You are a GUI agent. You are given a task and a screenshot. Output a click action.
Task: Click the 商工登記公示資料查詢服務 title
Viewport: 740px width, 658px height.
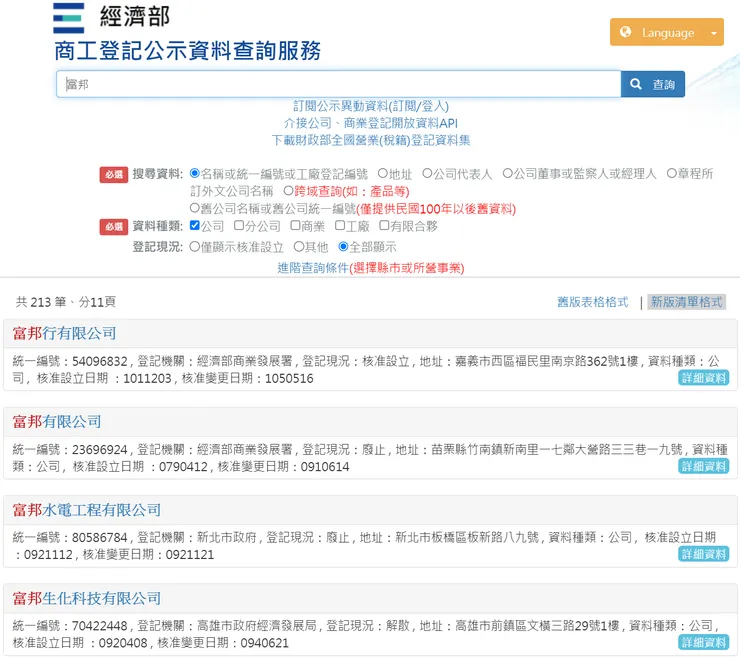pos(187,51)
